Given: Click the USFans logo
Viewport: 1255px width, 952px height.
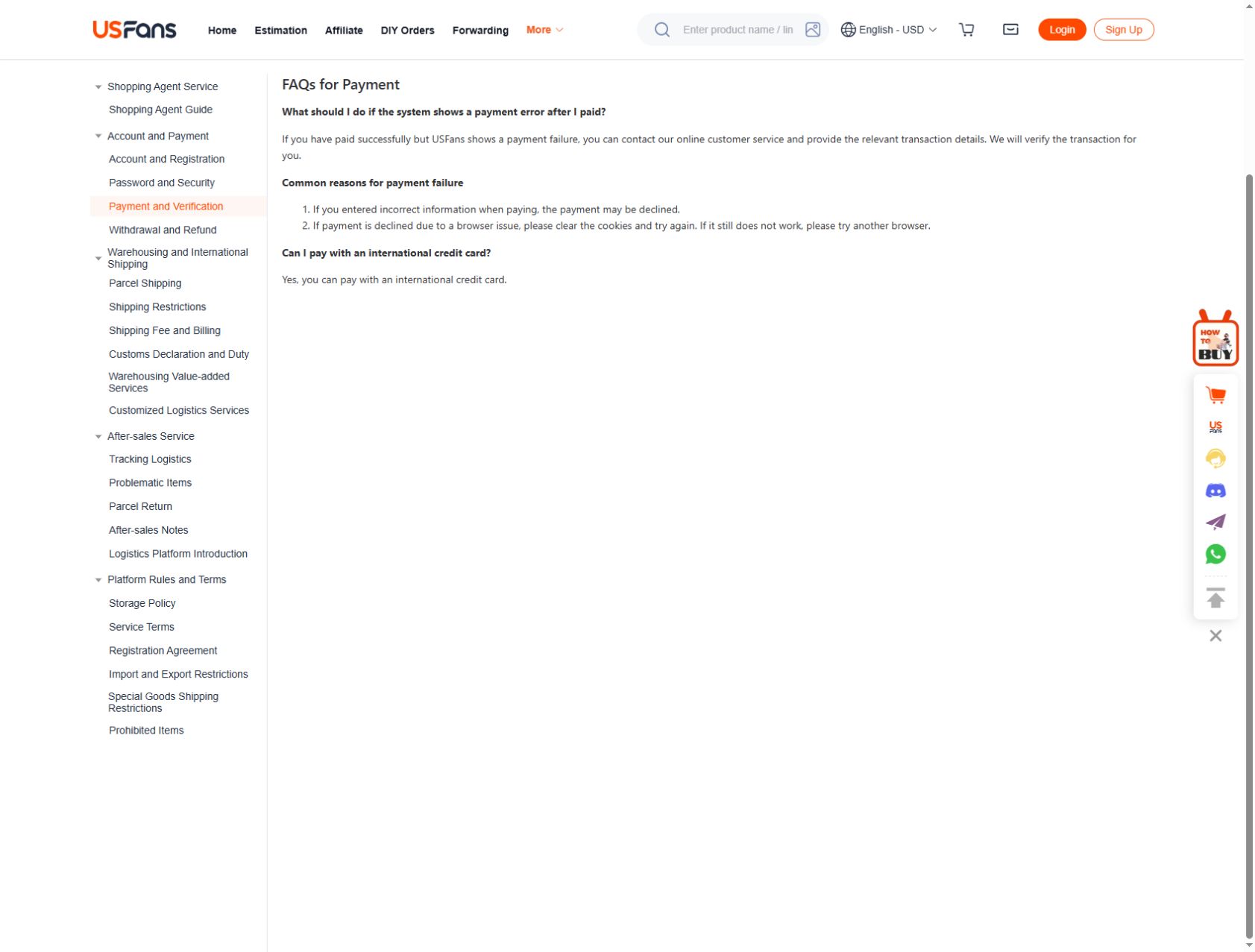Looking at the screenshot, I should [134, 30].
